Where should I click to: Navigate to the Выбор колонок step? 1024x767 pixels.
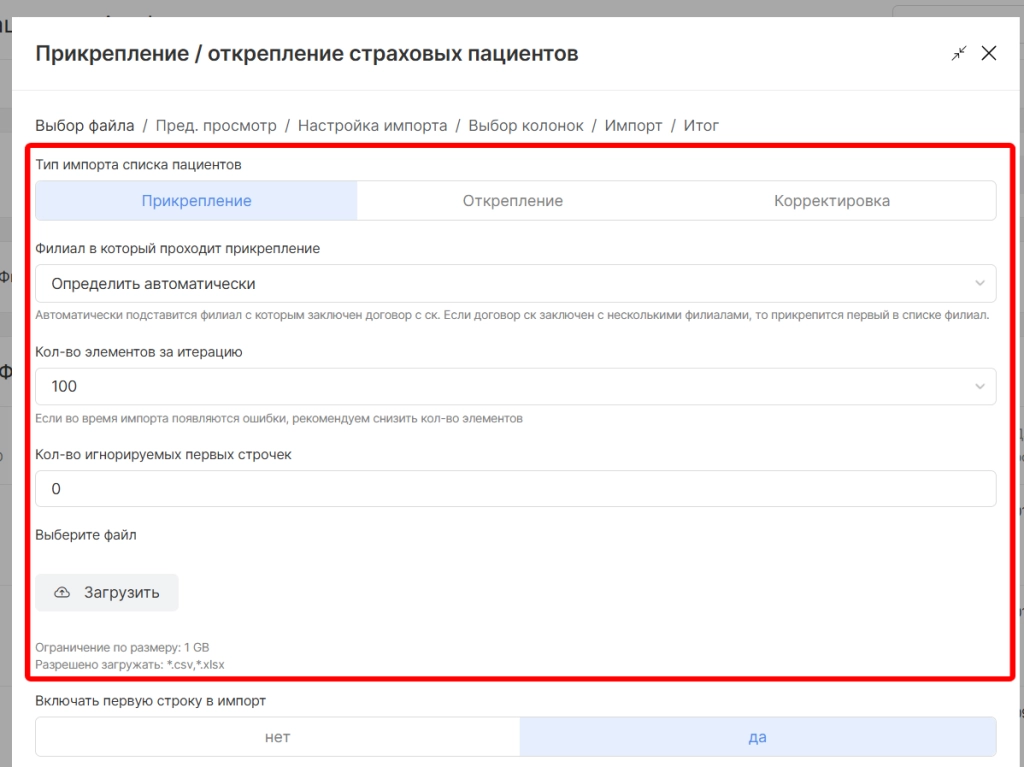pos(525,126)
